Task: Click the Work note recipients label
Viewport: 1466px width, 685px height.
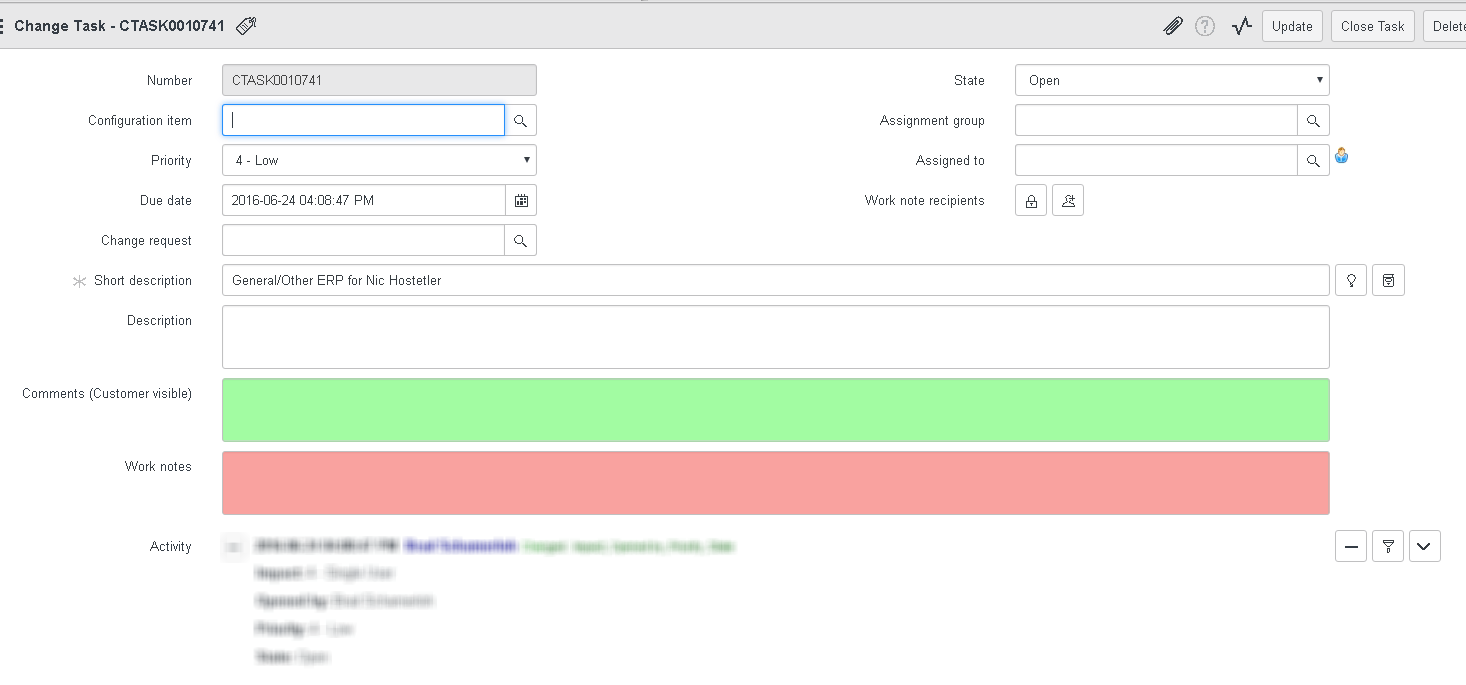Action: pyautogui.click(x=925, y=200)
